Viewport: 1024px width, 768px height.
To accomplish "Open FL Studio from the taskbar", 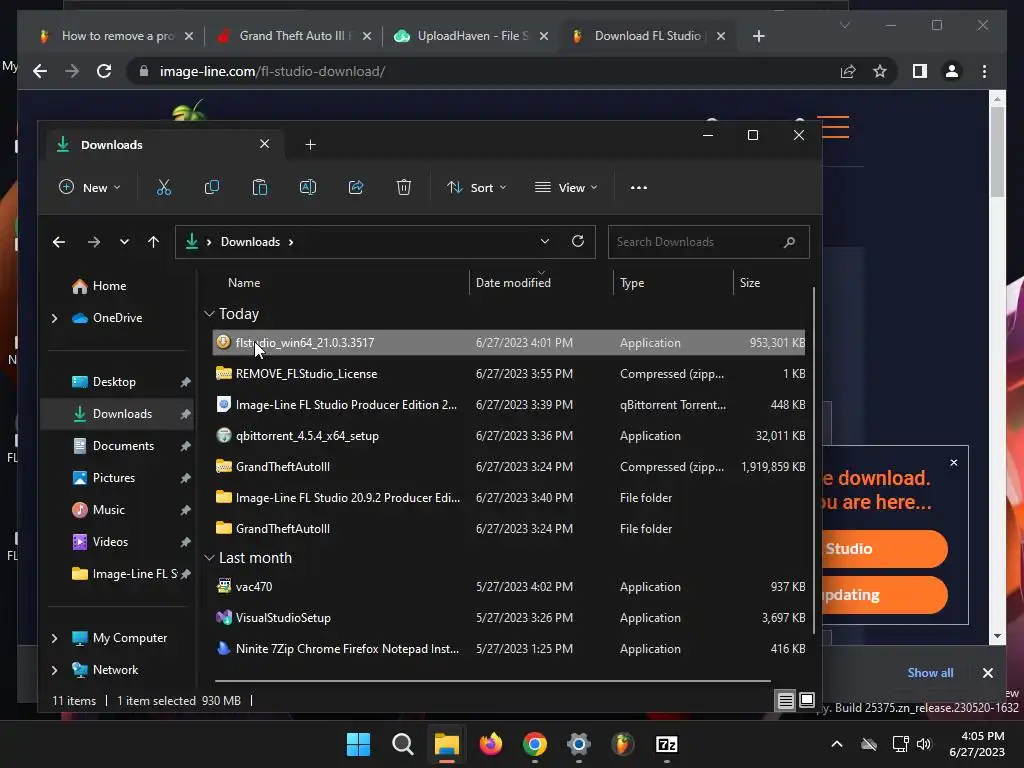I will pos(622,744).
